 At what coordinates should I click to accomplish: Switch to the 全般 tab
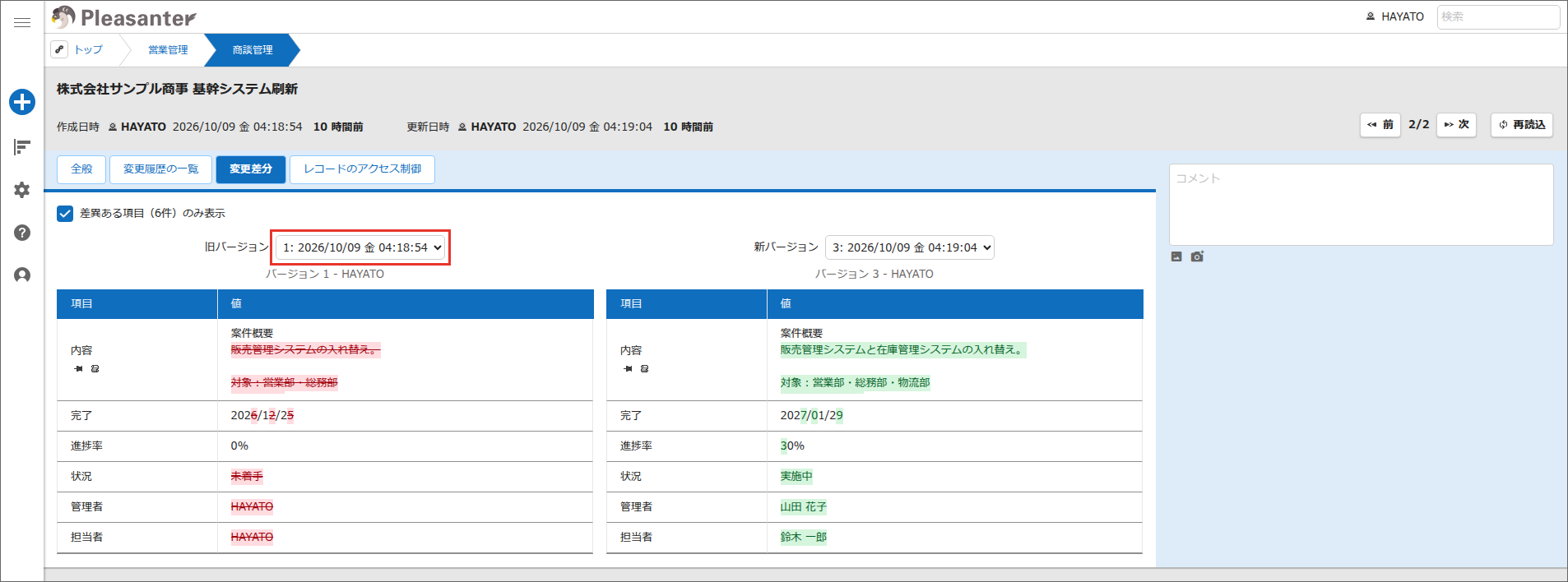coord(81,169)
